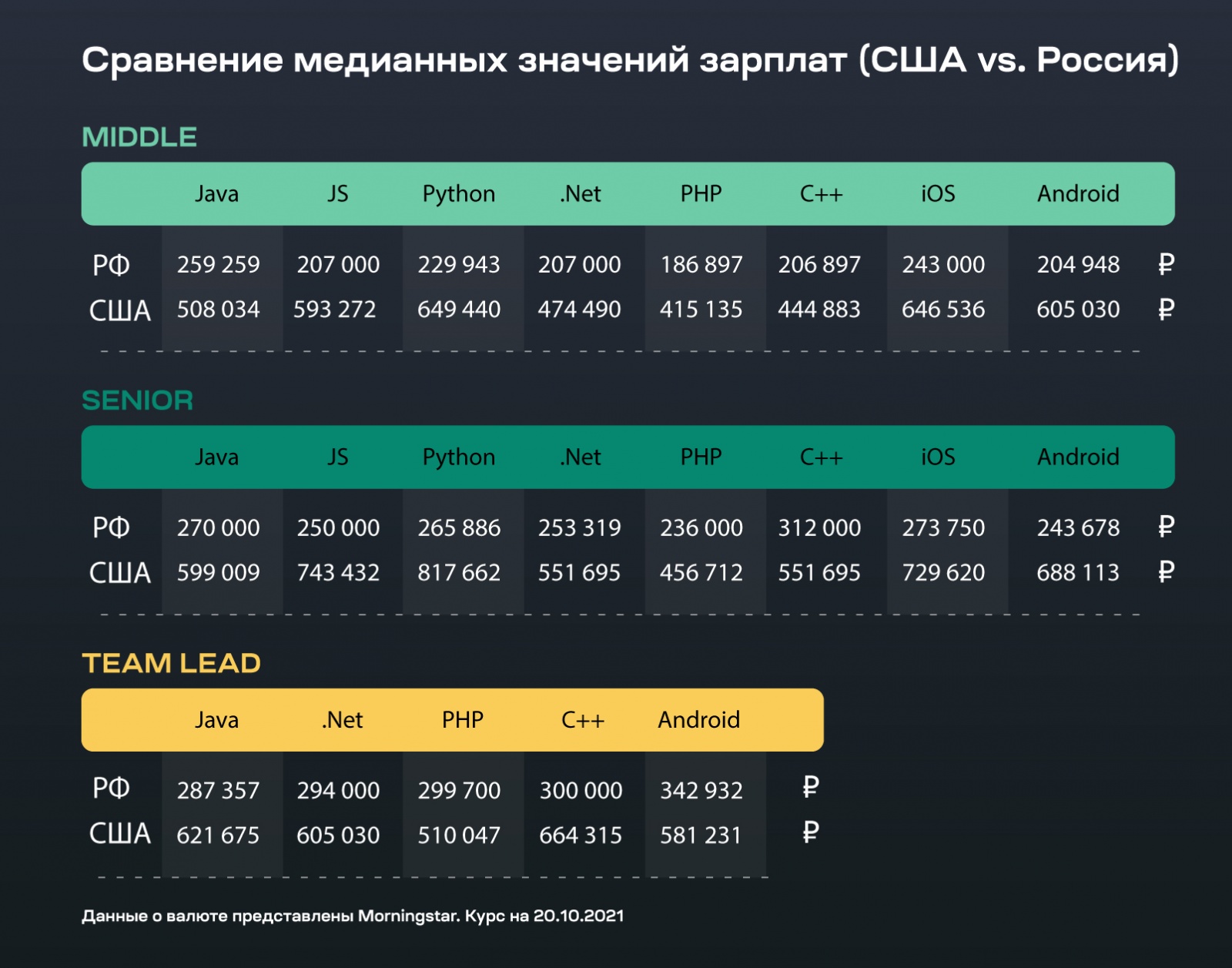Image resolution: width=1232 pixels, height=968 pixels.
Task: Click the MIDDLE section heading
Action: (139, 137)
